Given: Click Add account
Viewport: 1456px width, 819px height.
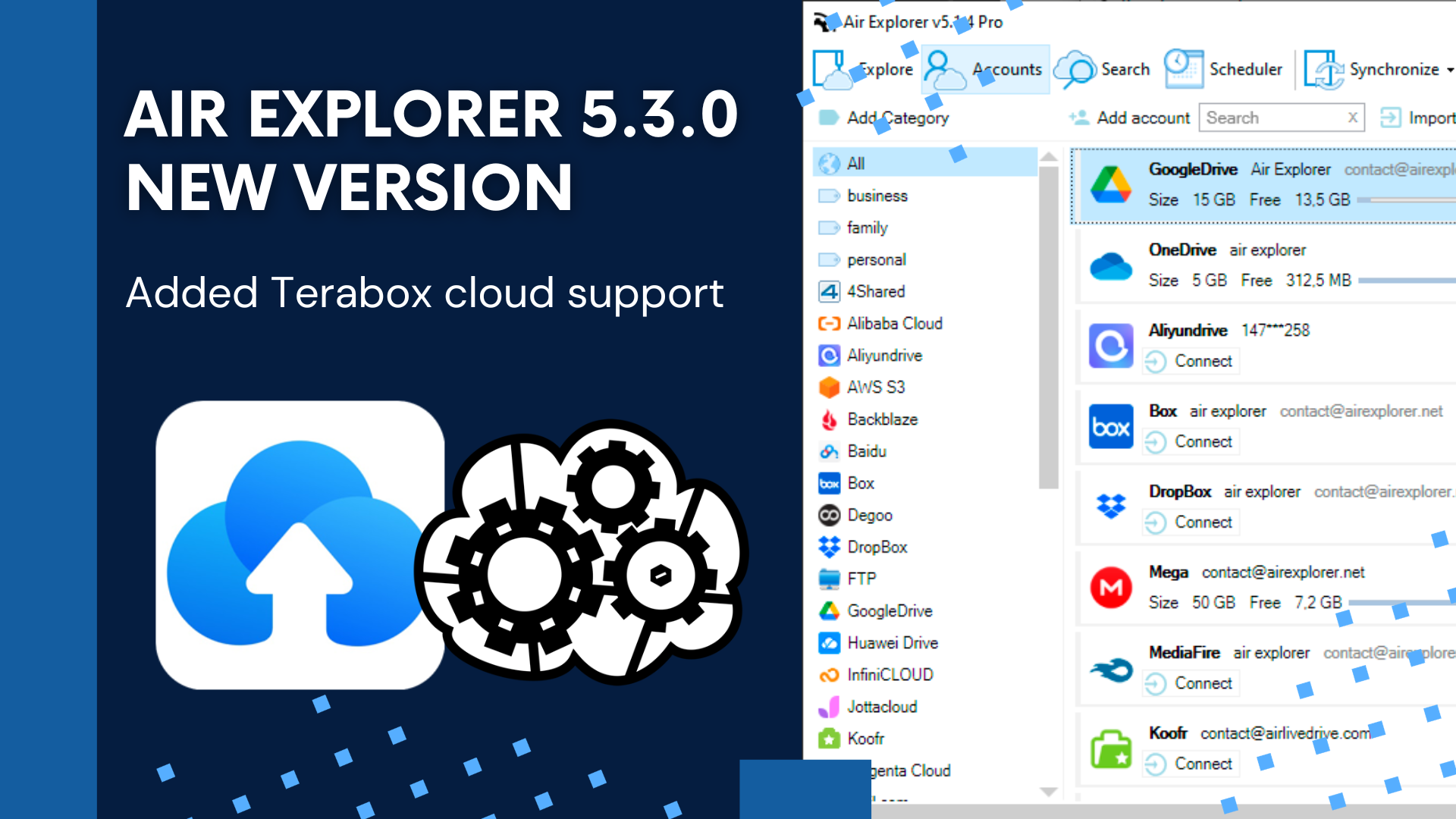Looking at the screenshot, I should pos(1144,118).
